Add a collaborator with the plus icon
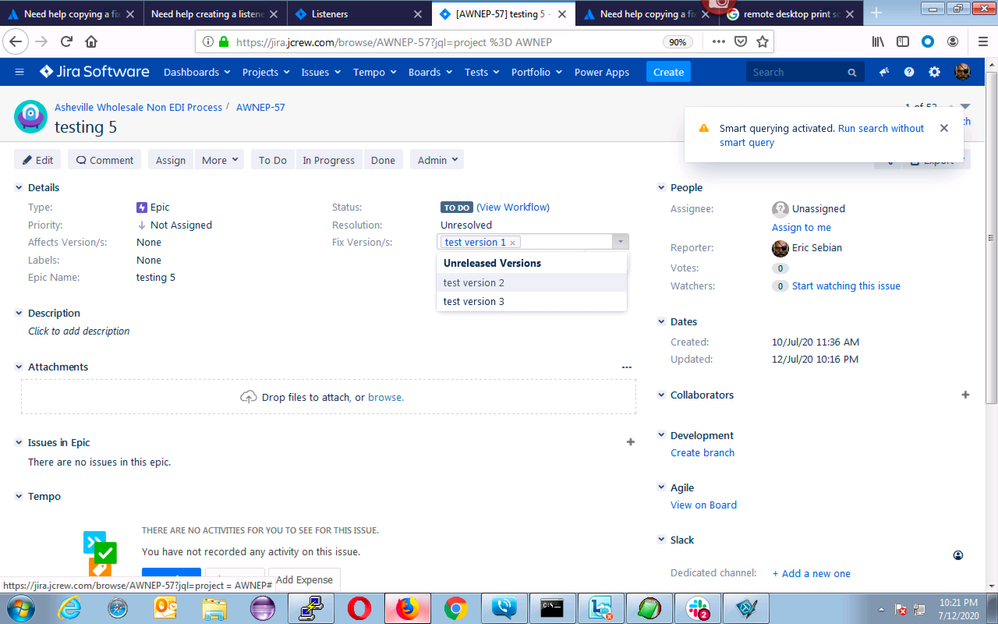998x624 pixels. [966, 395]
